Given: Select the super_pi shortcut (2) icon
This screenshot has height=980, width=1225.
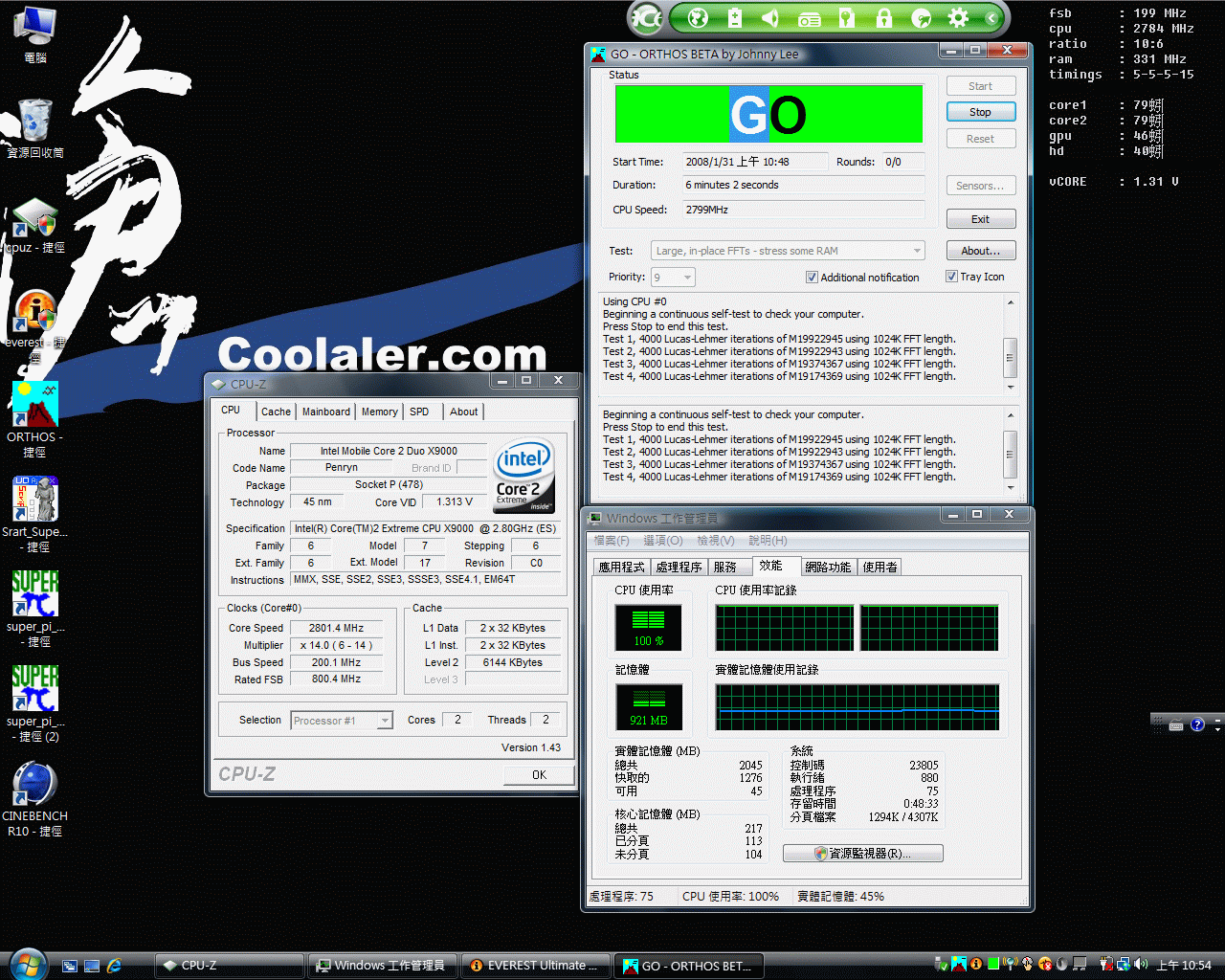Looking at the screenshot, I should [35, 703].
